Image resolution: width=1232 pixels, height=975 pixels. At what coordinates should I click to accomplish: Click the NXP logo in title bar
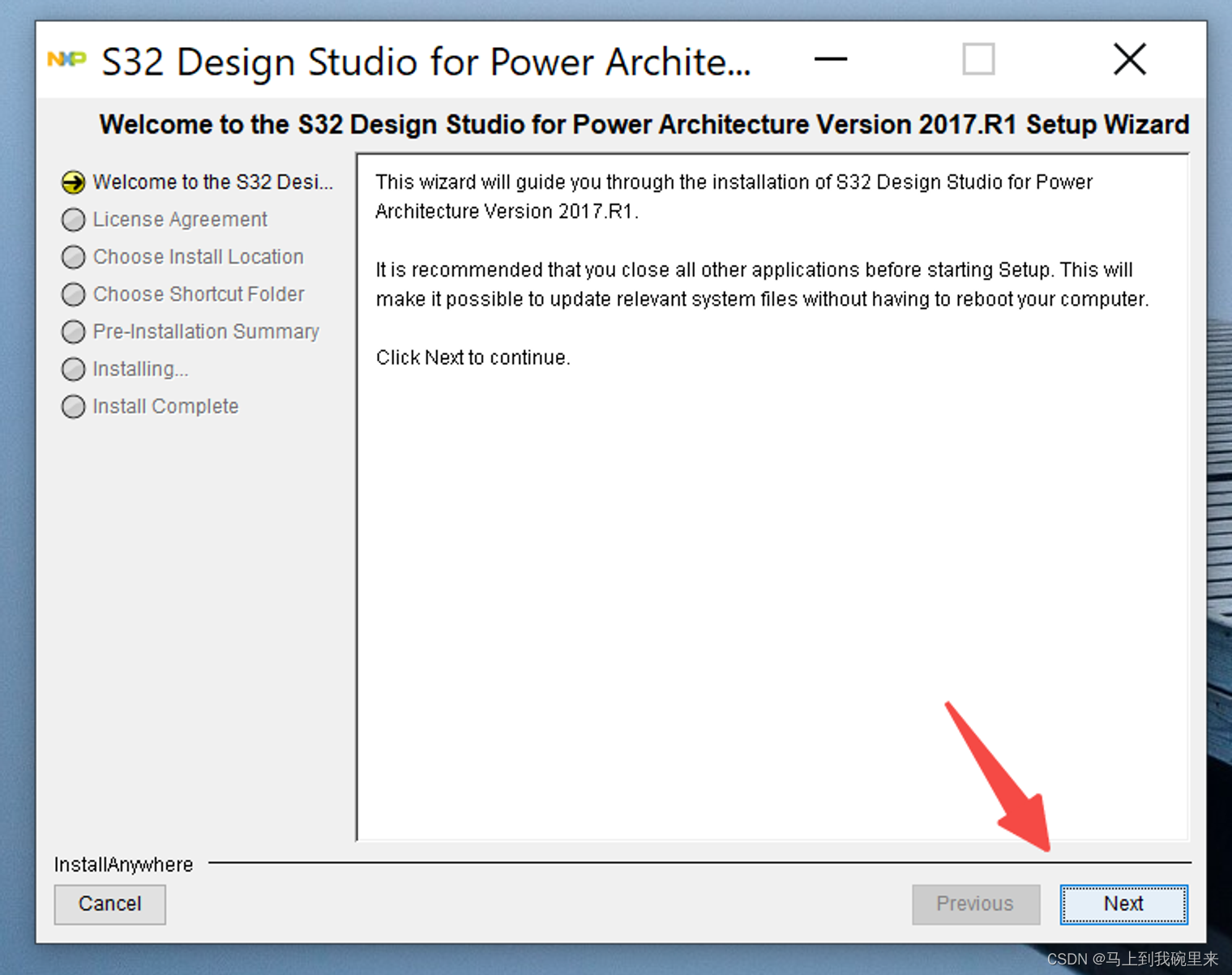(x=66, y=60)
